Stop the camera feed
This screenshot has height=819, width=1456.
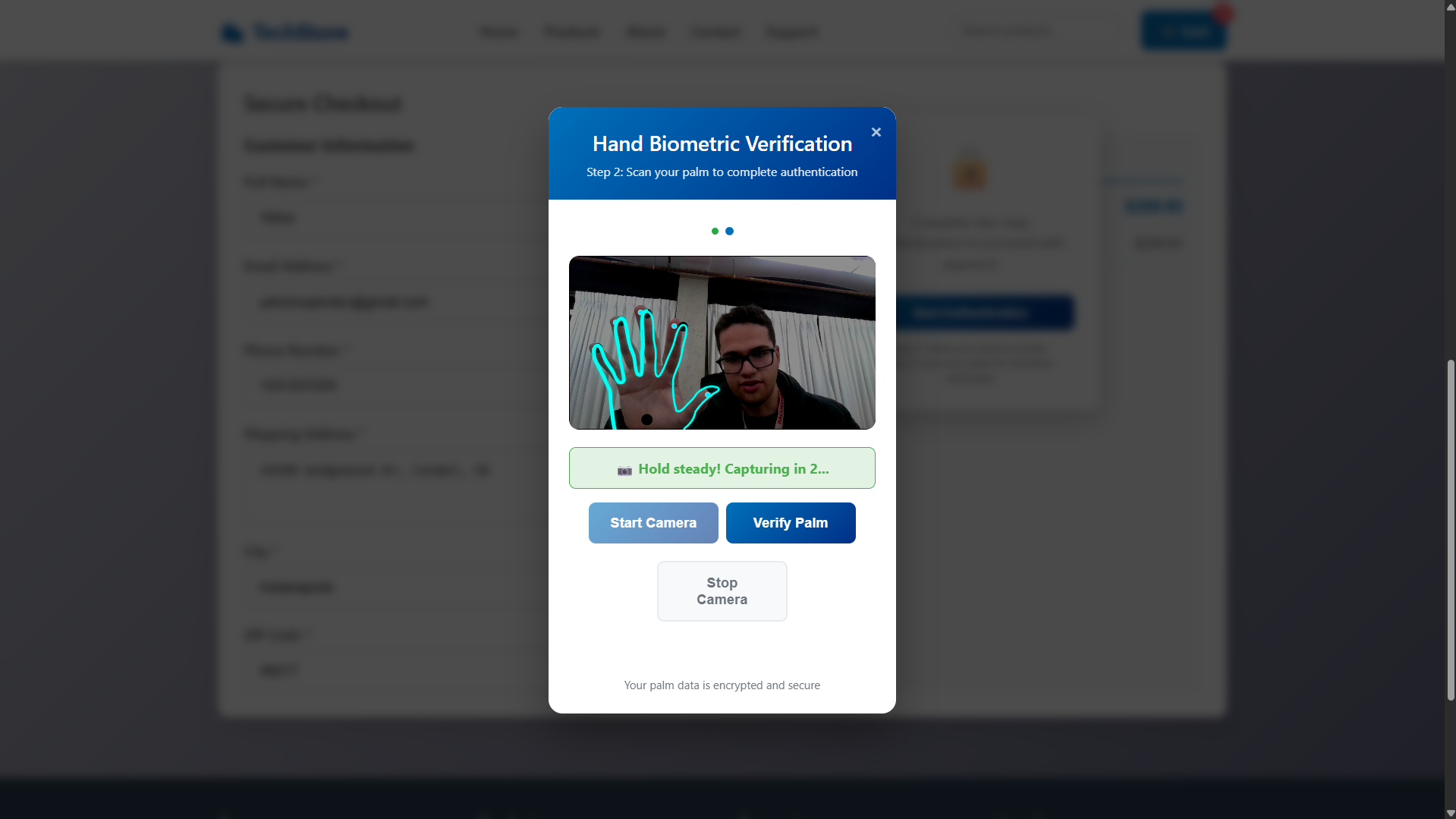722,591
